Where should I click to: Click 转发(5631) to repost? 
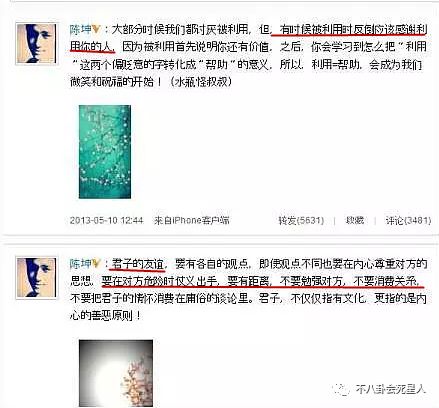click(301, 220)
